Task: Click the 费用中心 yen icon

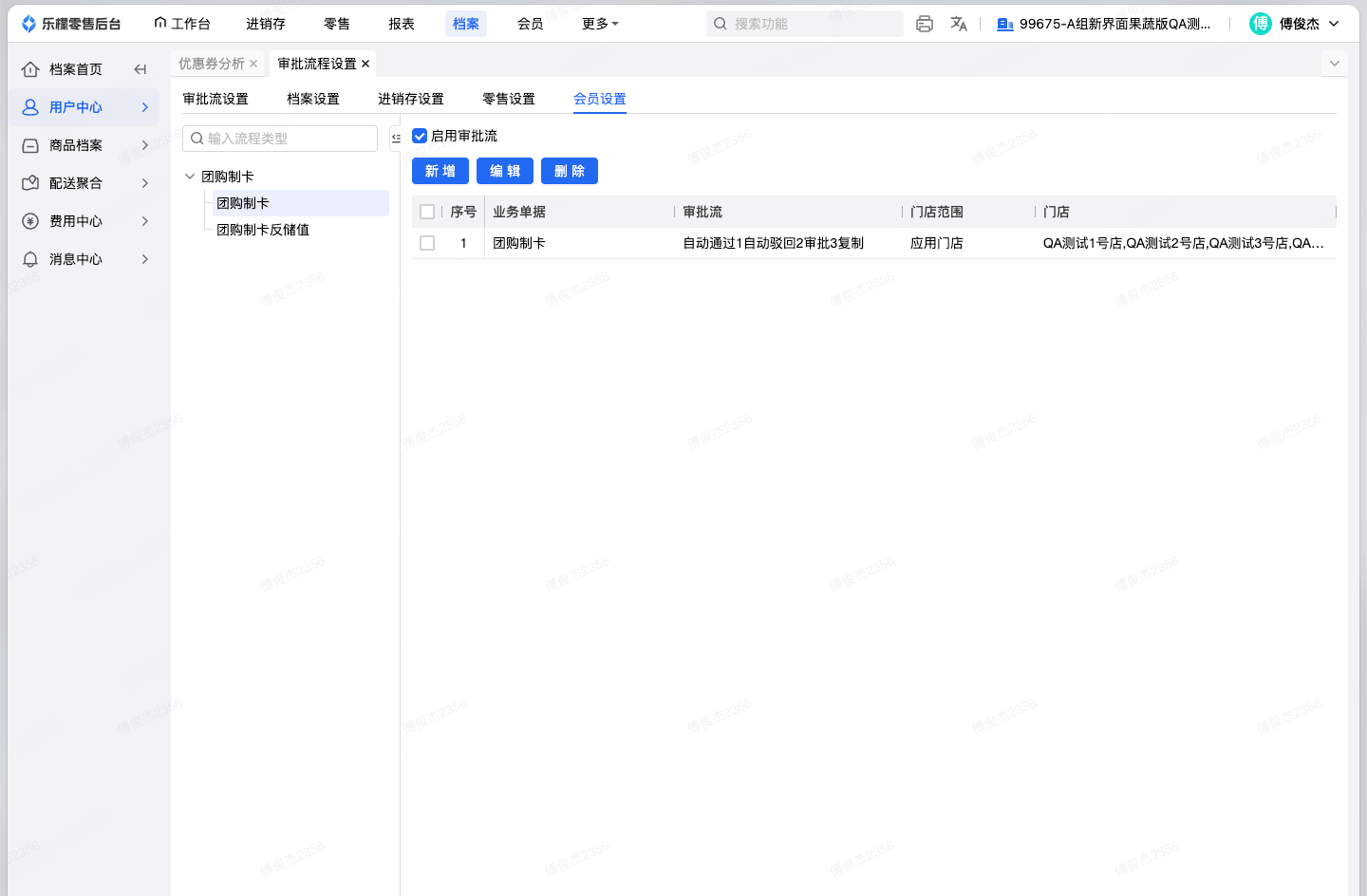Action: coord(30,221)
